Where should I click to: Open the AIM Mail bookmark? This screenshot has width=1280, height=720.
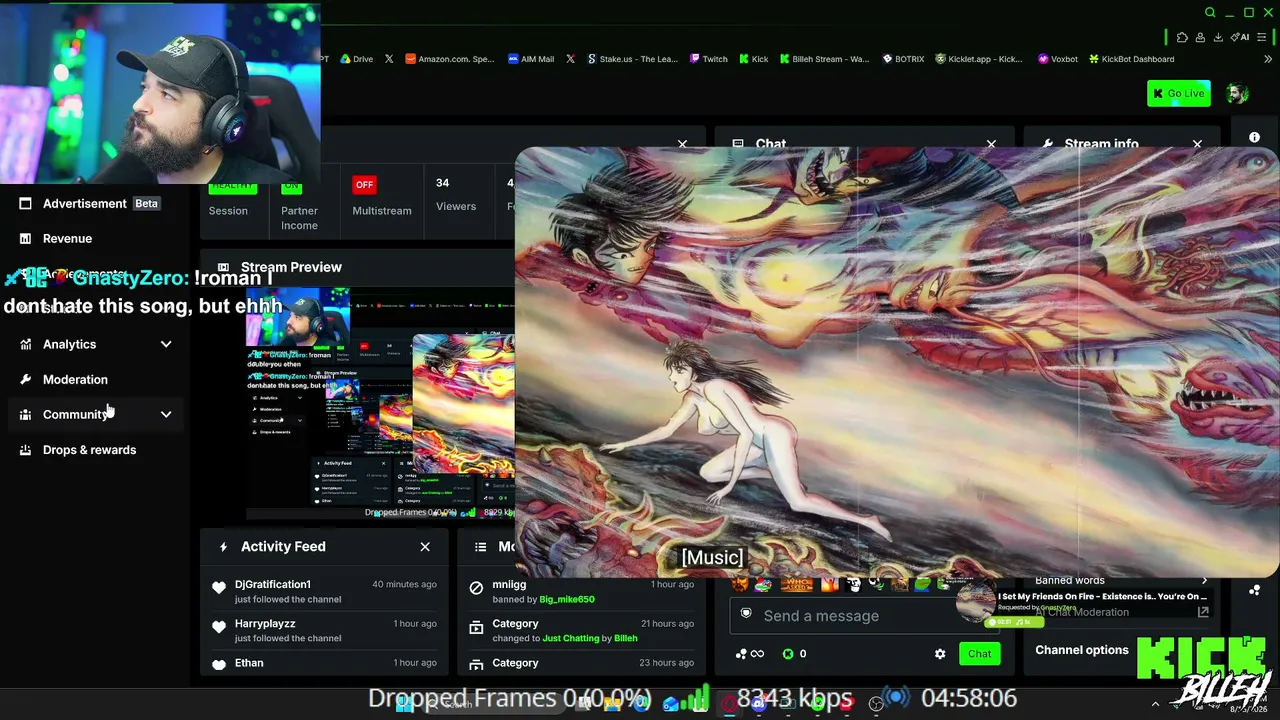(531, 59)
